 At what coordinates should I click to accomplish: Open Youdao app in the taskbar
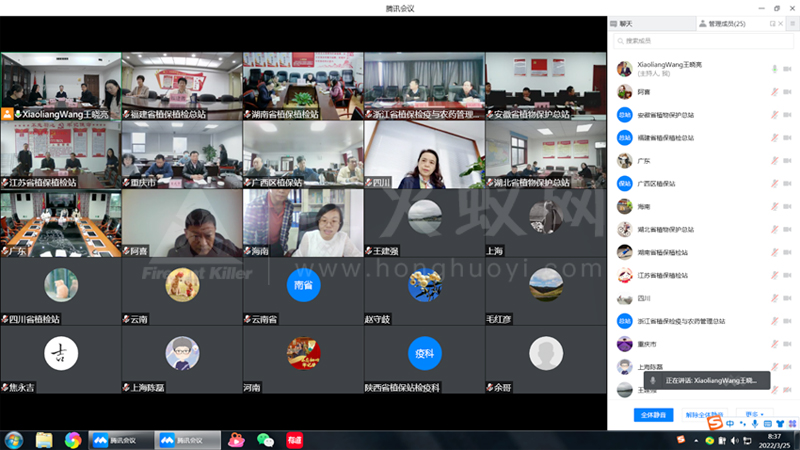[x=294, y=439]
